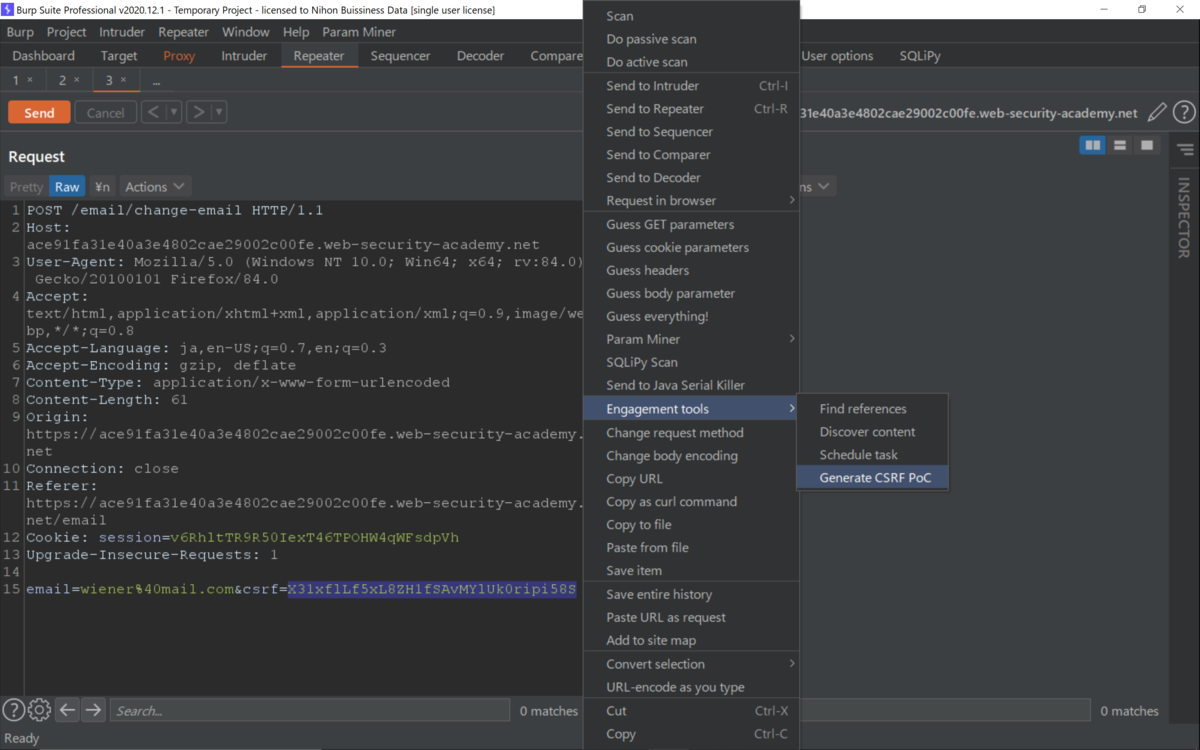
Task: Select the side-by-side layout icon
Action: click(x=1093, y=146)
